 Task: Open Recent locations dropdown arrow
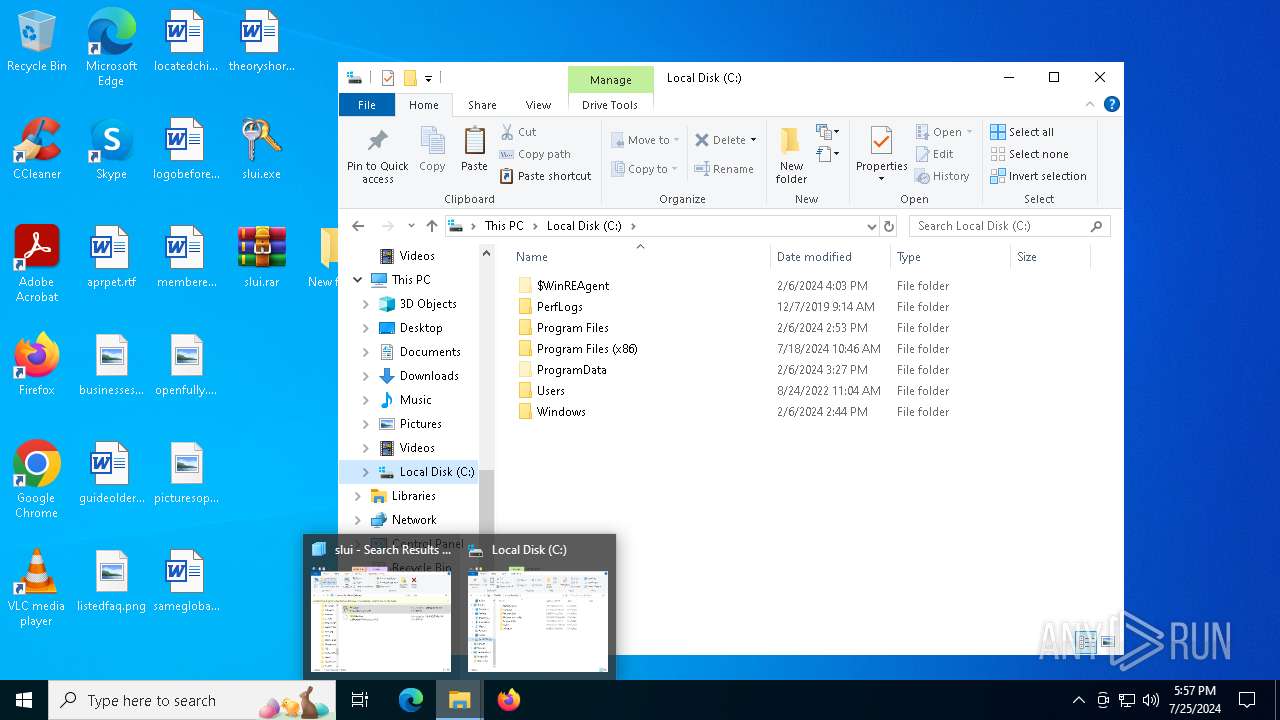pos(411,226)
